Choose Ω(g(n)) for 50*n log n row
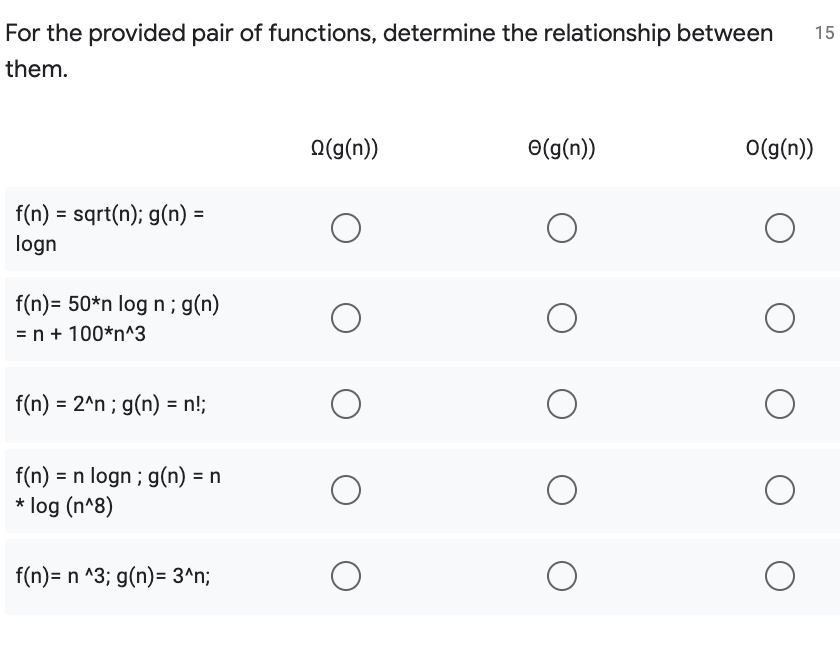This screenshot has height=646, width=840. (346, 318)
